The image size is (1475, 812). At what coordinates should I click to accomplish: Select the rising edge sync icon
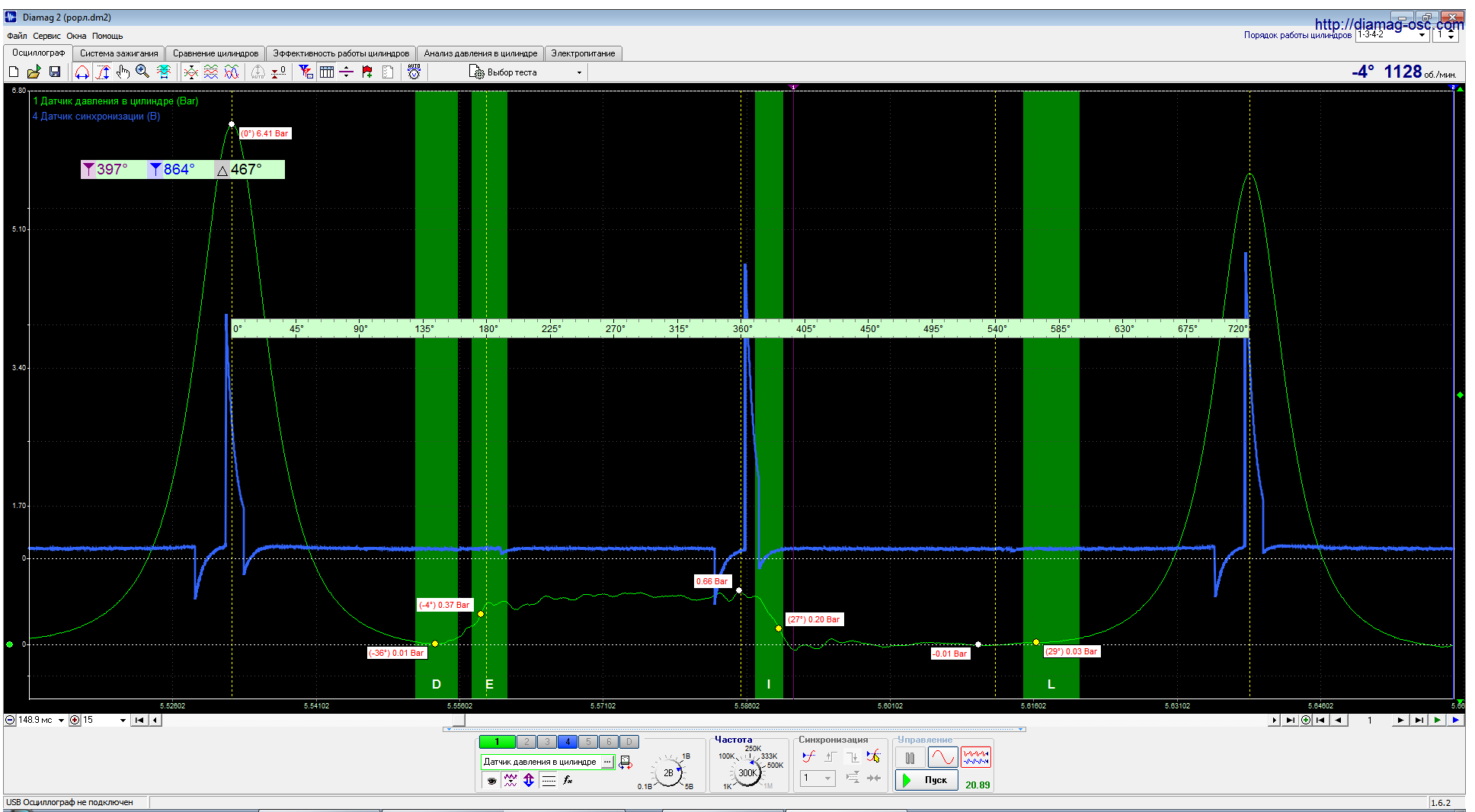[x=830, y=756]
